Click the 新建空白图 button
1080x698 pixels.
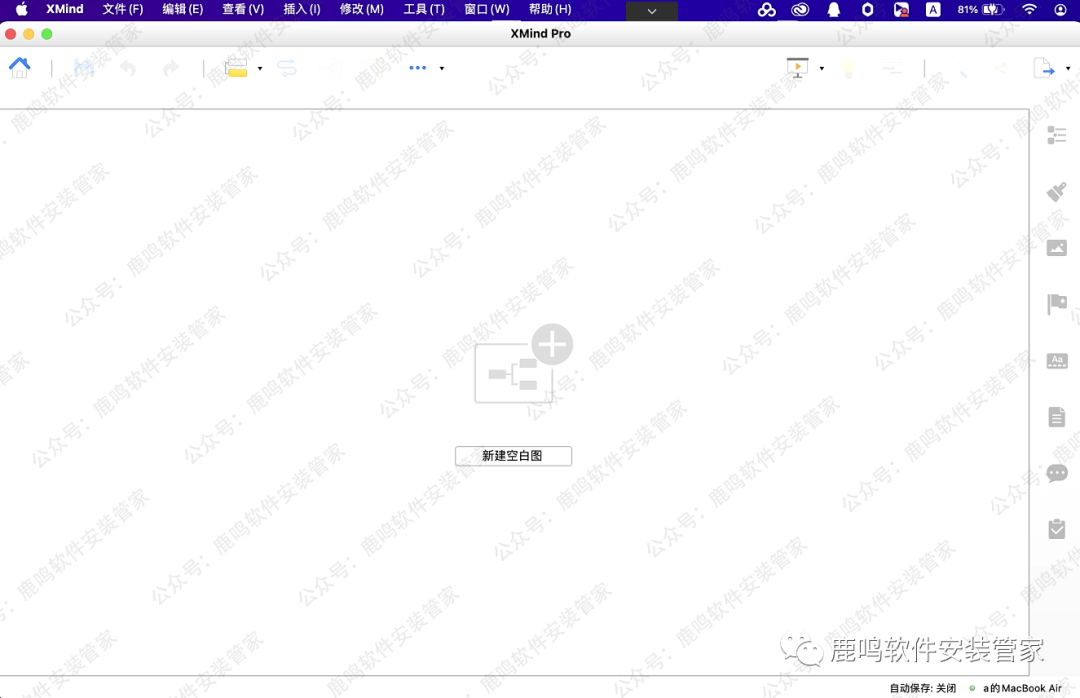tap(513, 455)
